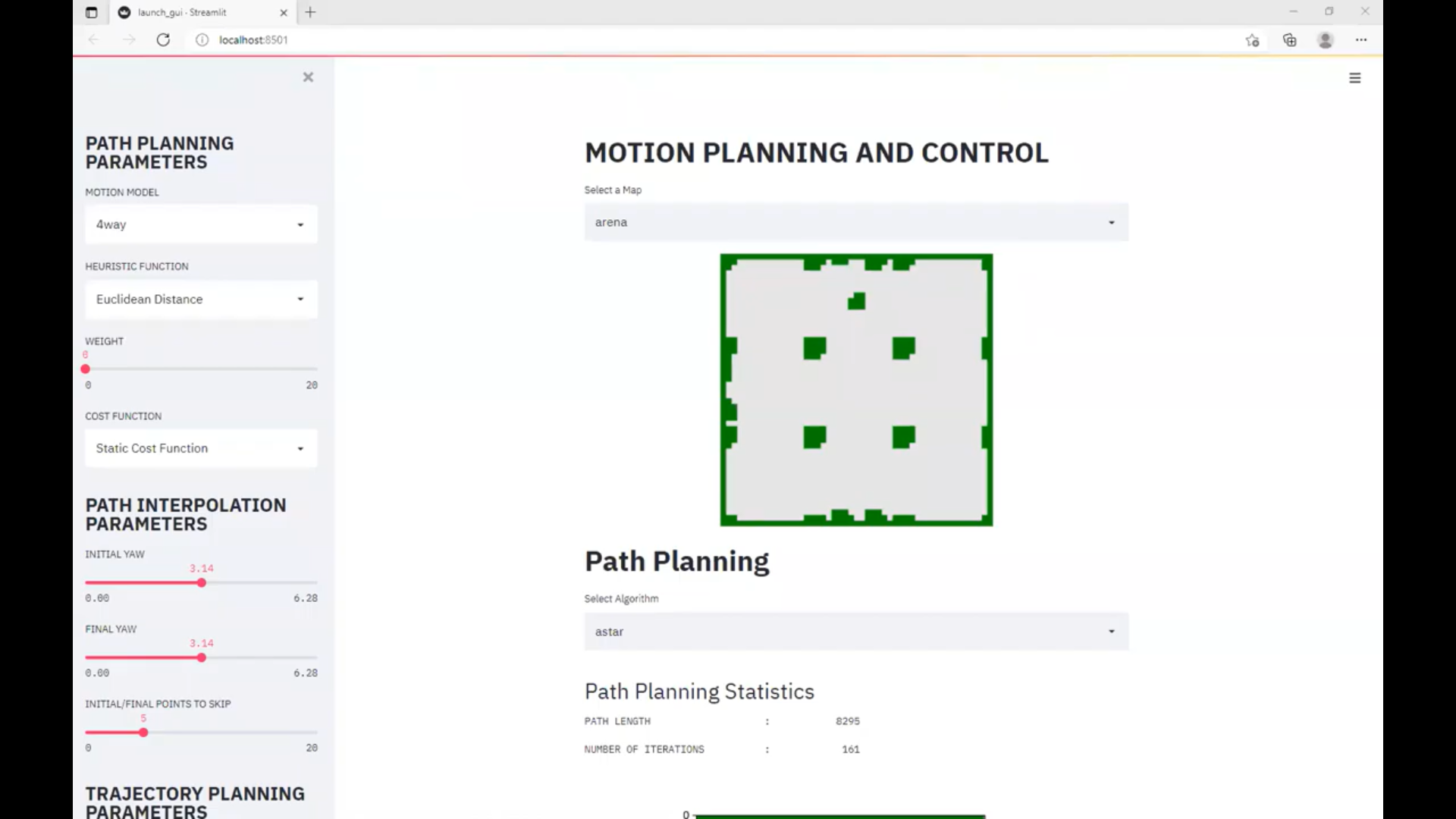Image resolution: width=1456 pixels, height=819 pixels.
Task: Click the browser favorites star icon
Action: tap(1252, 40)
